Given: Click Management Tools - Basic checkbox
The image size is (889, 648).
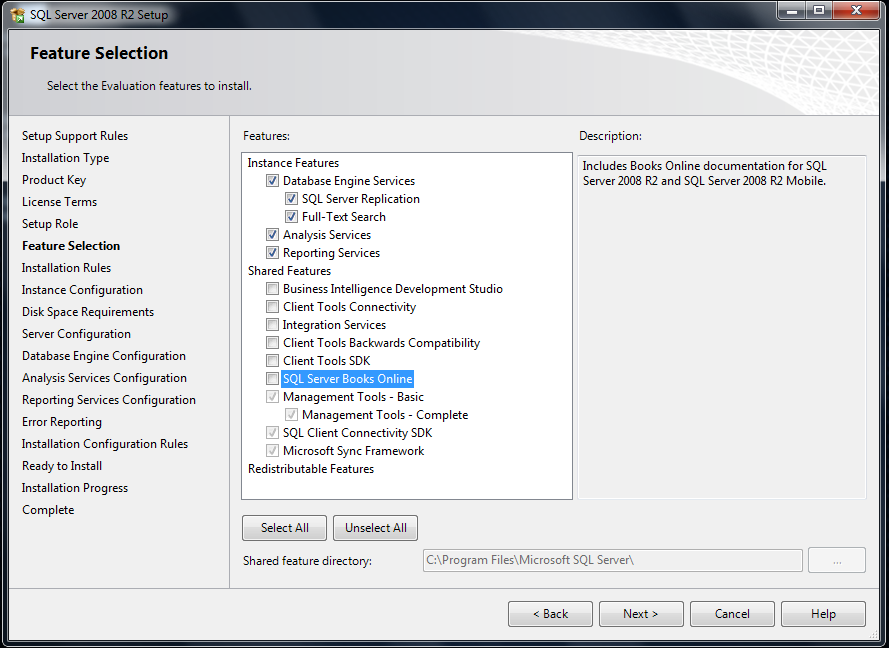Looking at the screenshot, I should pyautogui.click(x=273, y=397).
